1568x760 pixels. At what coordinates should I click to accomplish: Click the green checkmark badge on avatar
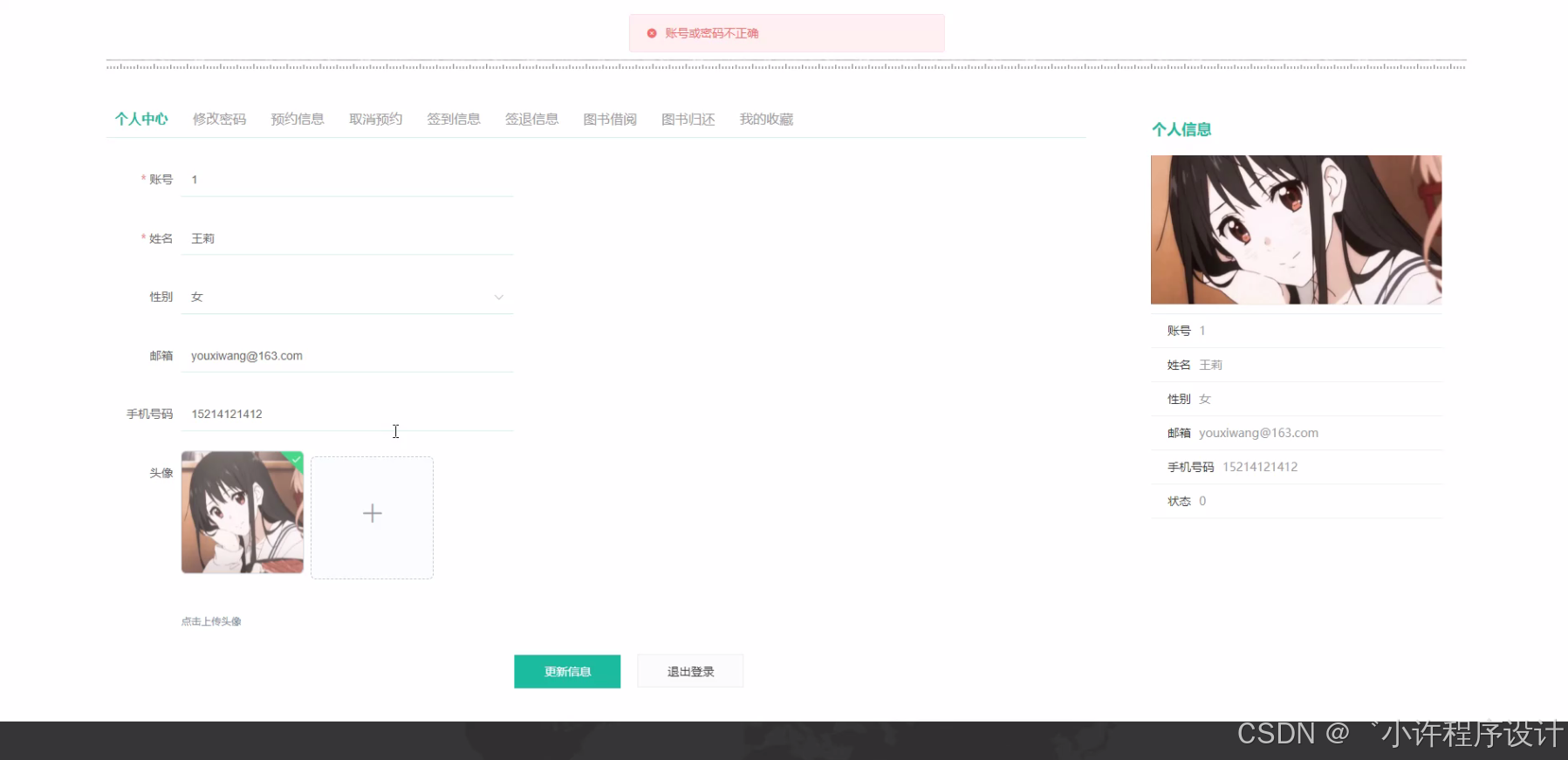tap(296, 459)
